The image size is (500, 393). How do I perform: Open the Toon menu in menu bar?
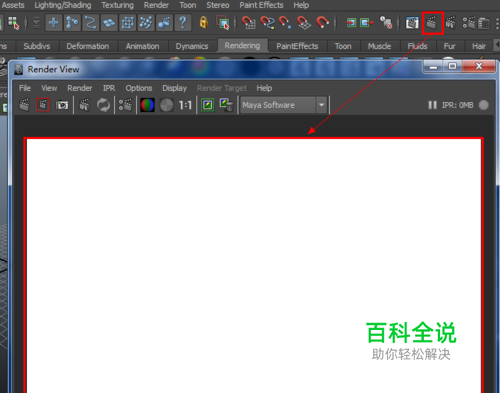click(x=188, y=5)
